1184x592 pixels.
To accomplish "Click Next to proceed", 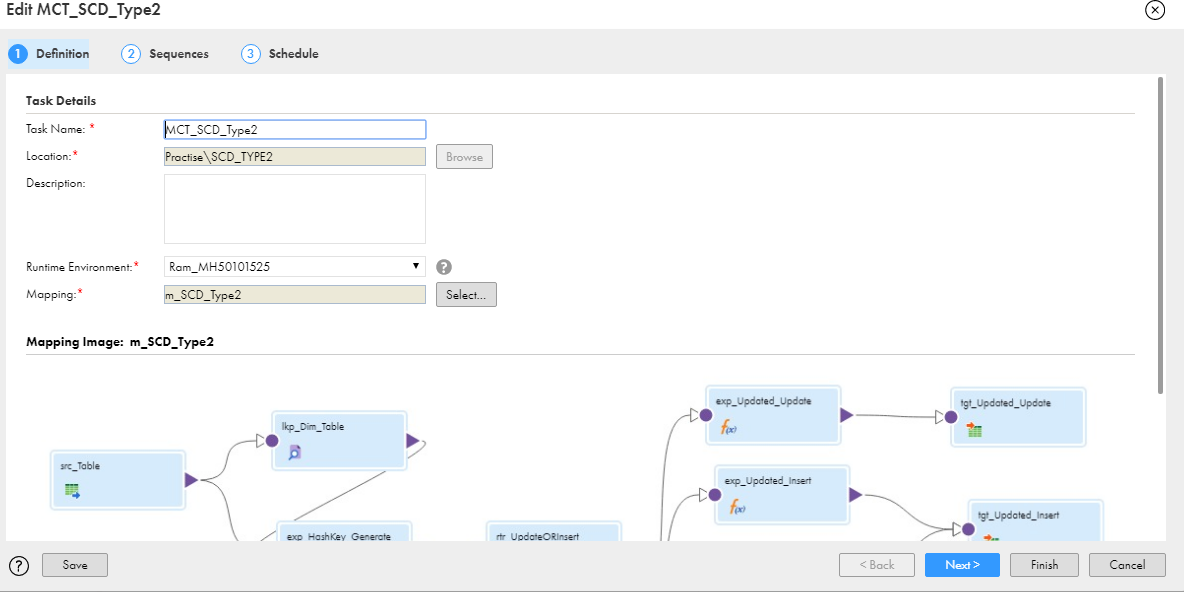I will point(961,564).
